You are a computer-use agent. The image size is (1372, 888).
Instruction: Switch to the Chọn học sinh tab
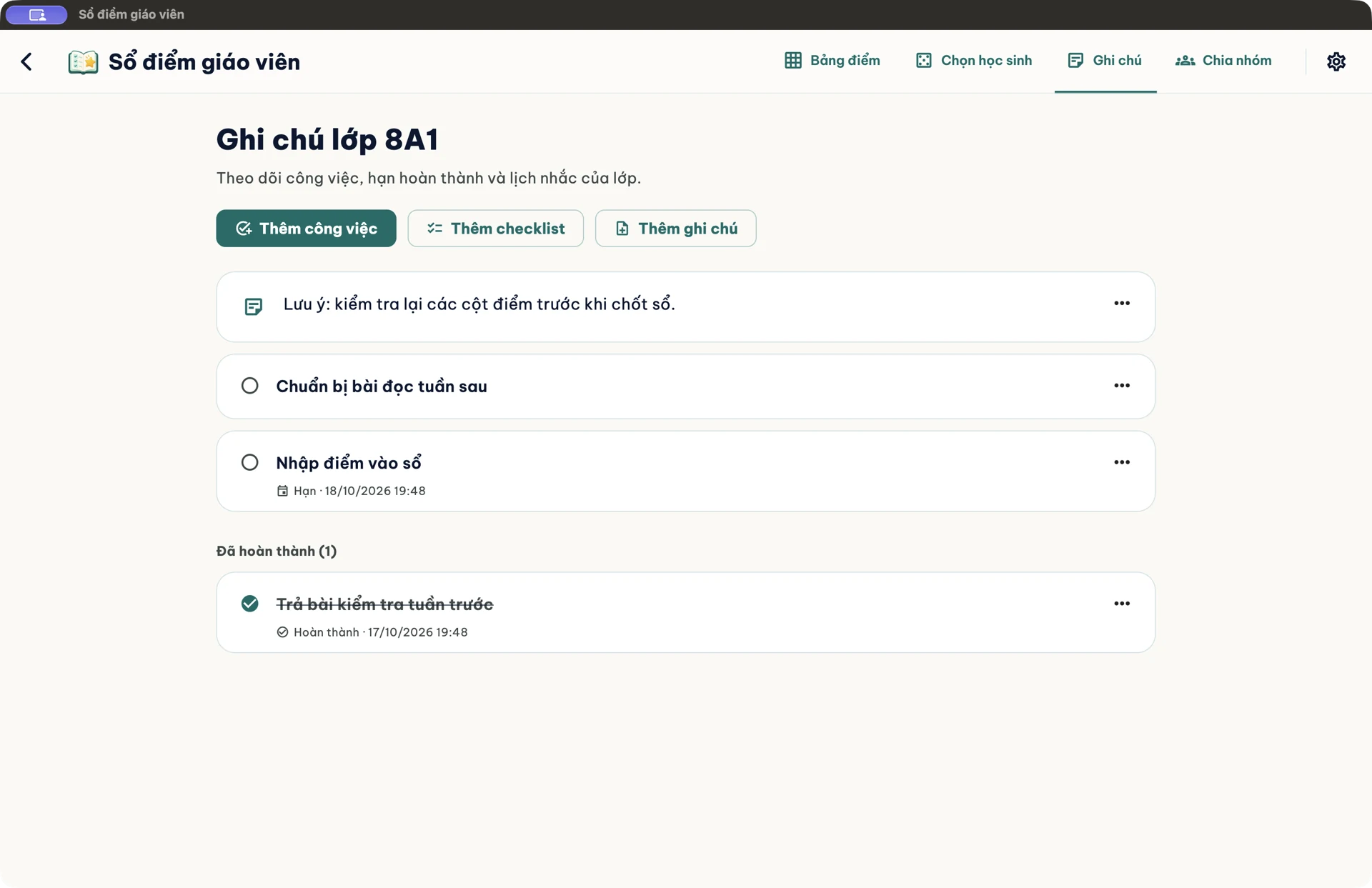[x=974, y=61]
